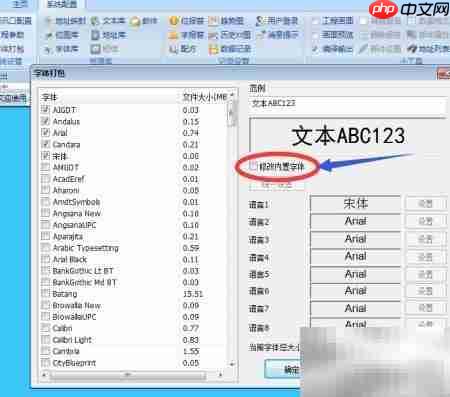The image size is (450, 397).
Task: Click the Arial font box for 语言4
Action: click(x=356, y=256)
